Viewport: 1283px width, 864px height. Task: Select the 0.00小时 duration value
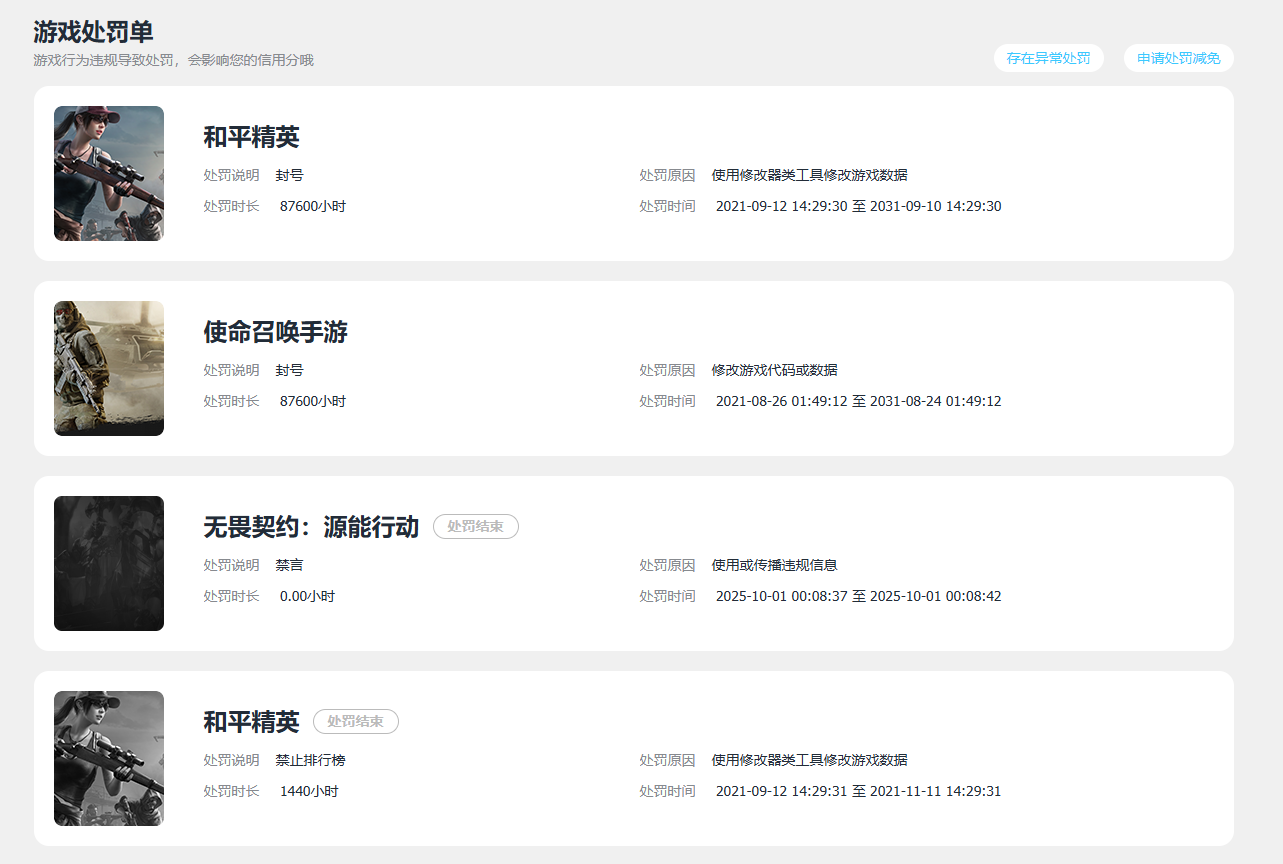pyautogui.click(x=307, y=596)
